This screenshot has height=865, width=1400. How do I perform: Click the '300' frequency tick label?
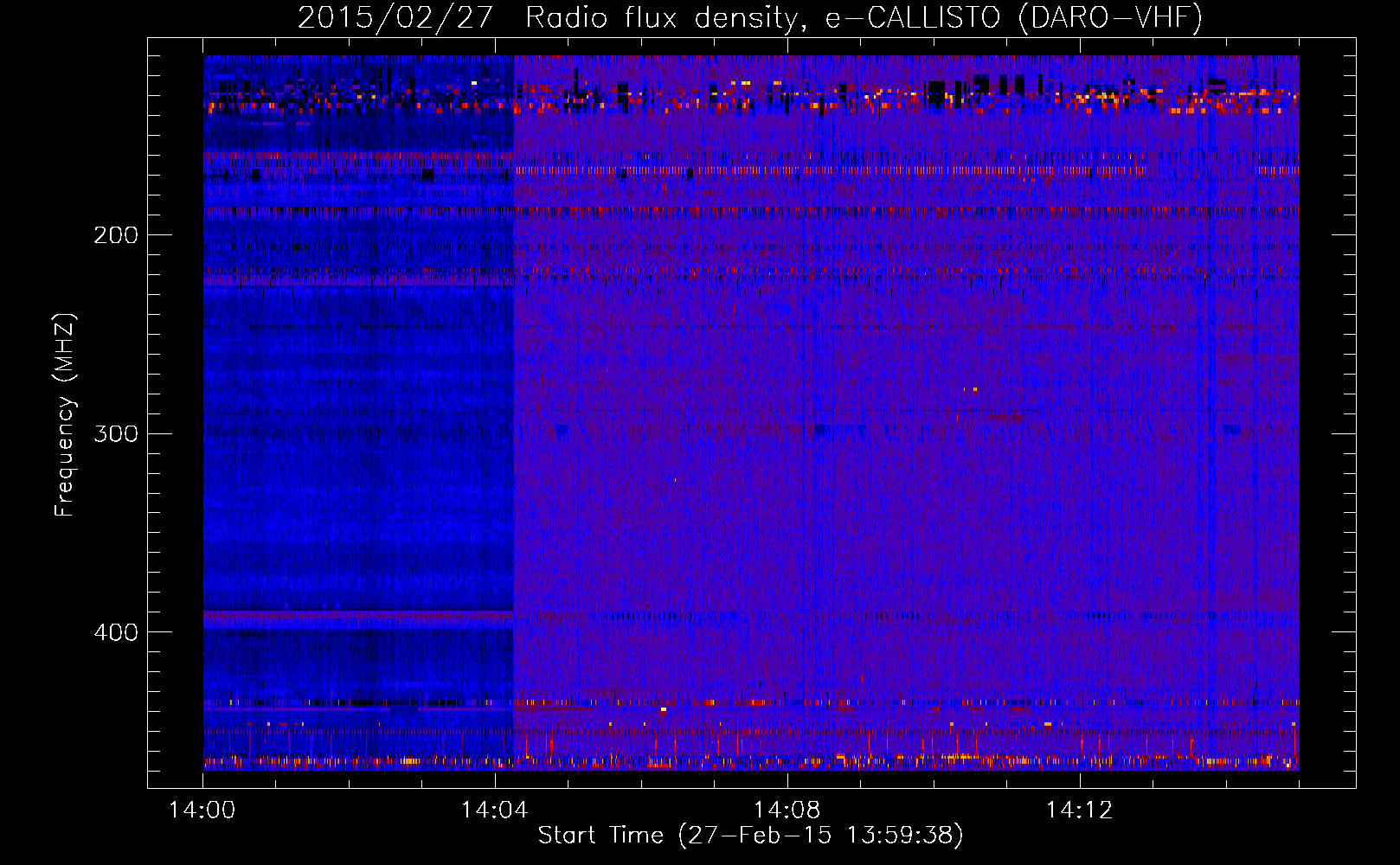point(116,433)
